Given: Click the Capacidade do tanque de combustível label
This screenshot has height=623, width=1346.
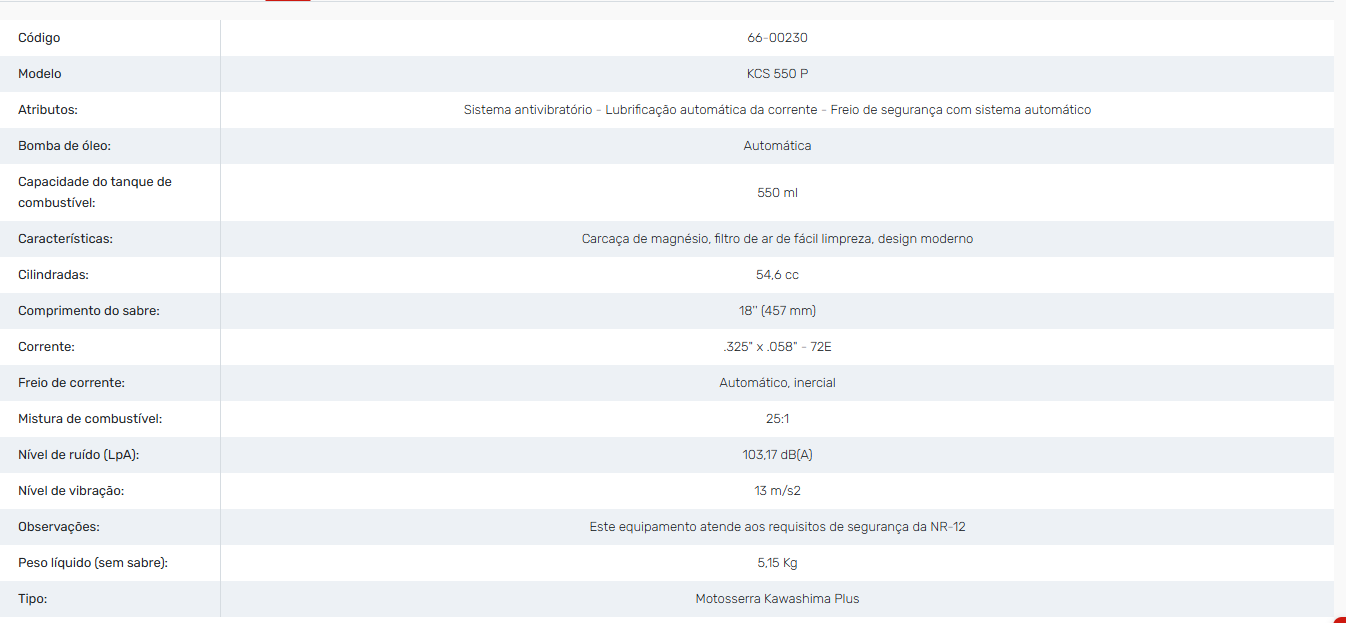Looking at the screenshot, I should (95, 192).
